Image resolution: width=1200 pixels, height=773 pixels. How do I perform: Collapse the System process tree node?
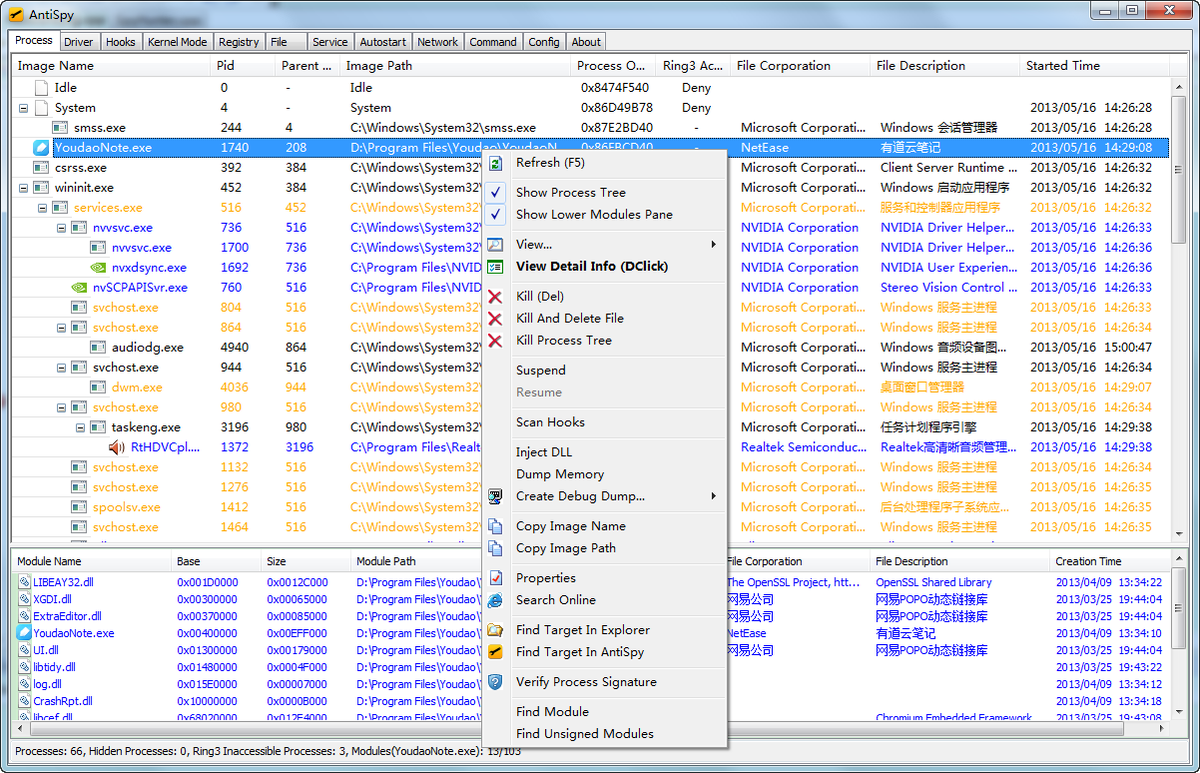(x=23, y=108)
